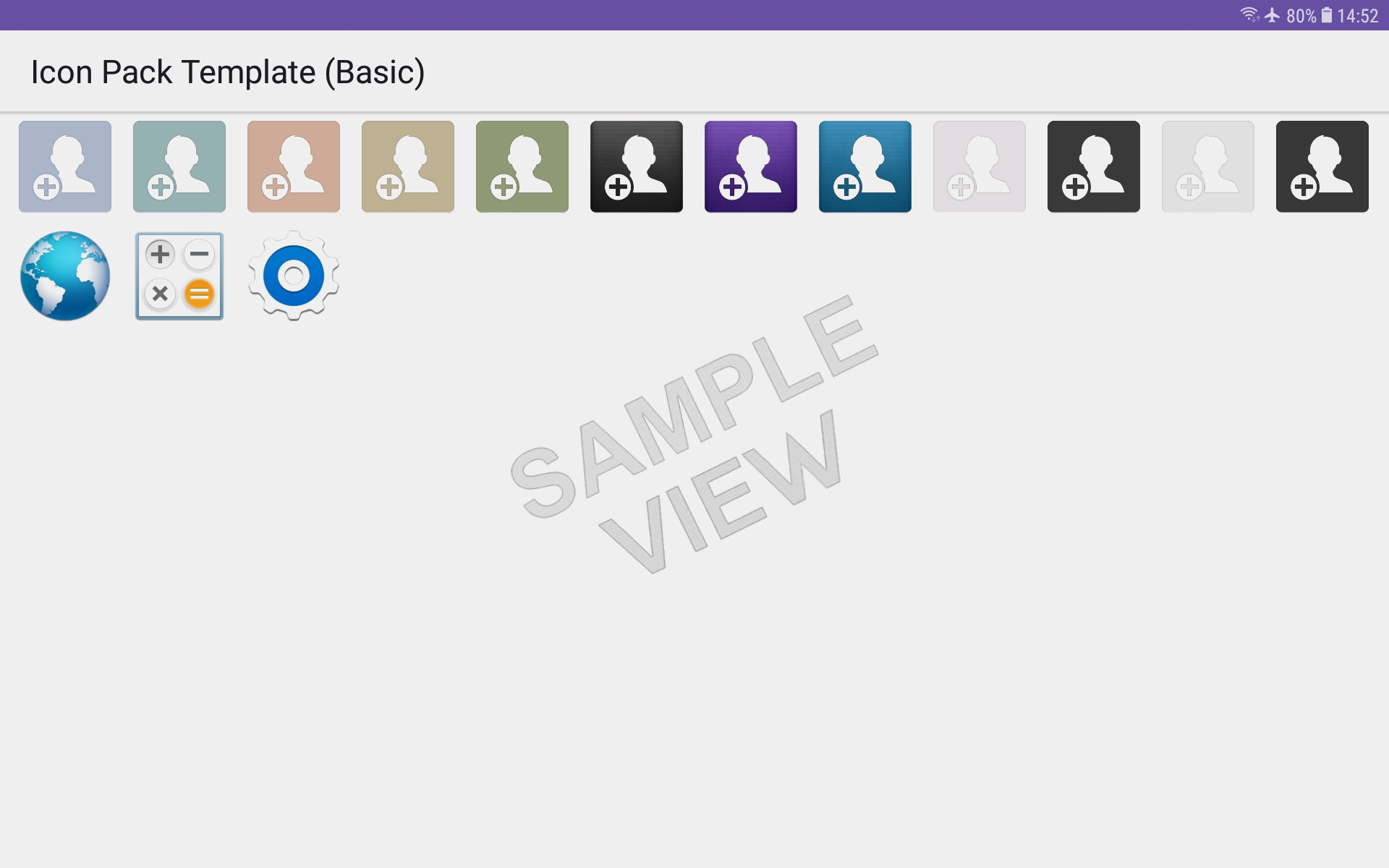Viewport: 1389px width, 868px height.
Task: Click the globe/internet icon
Action: click(x=64, y=278)
